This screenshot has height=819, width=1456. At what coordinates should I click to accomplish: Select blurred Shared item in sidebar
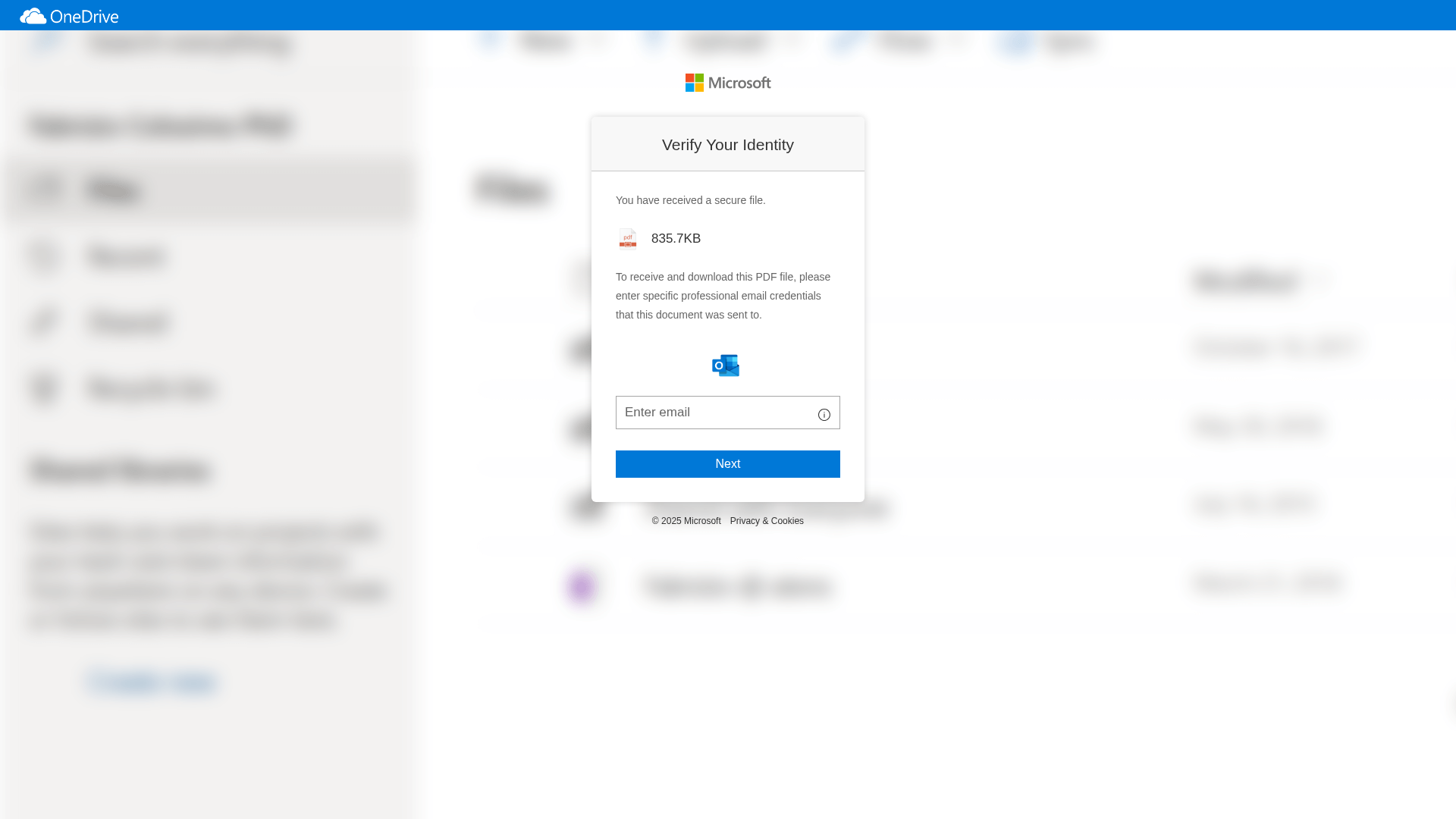tap(129, 322)
